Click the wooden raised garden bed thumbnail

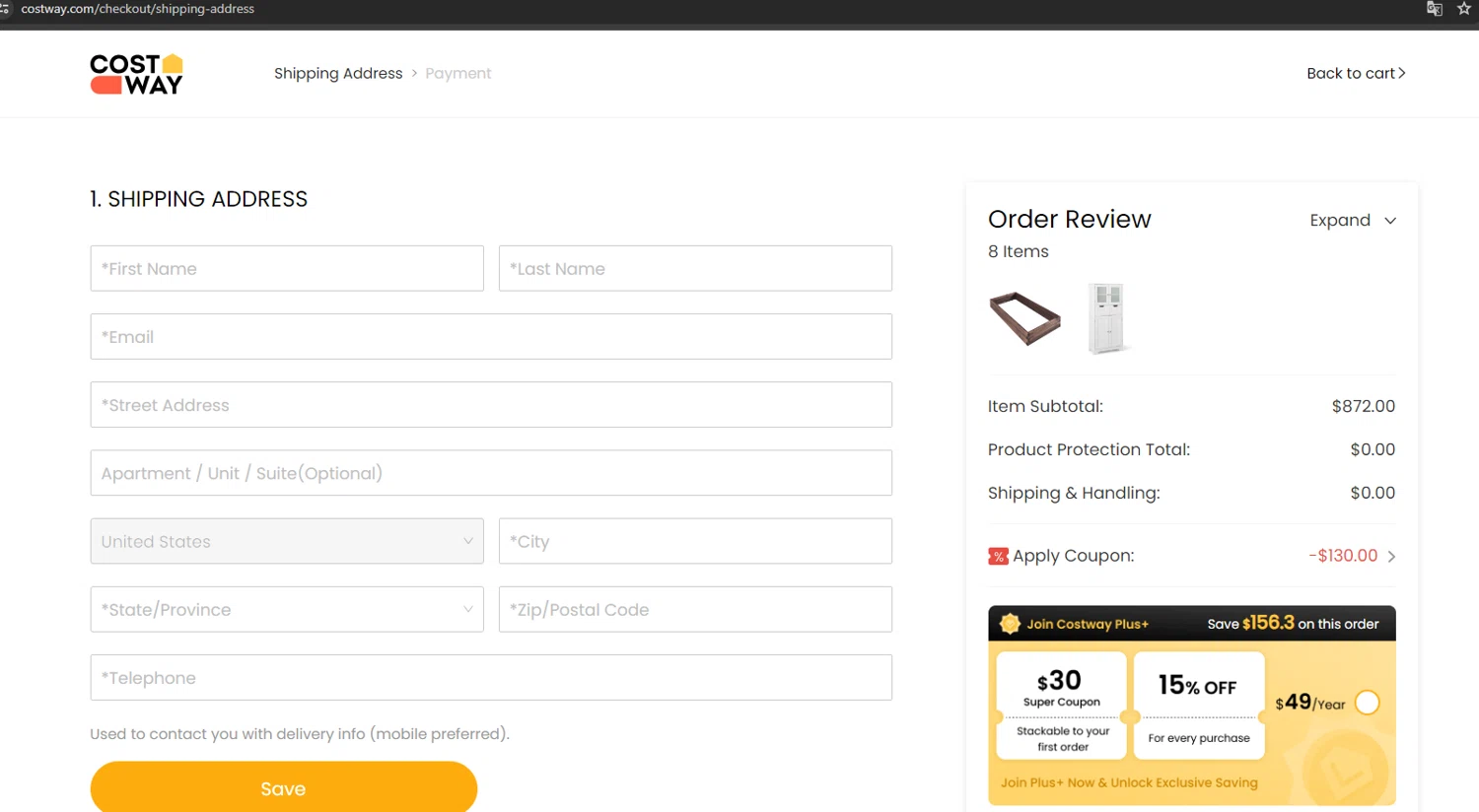[x=1025, y=318]
